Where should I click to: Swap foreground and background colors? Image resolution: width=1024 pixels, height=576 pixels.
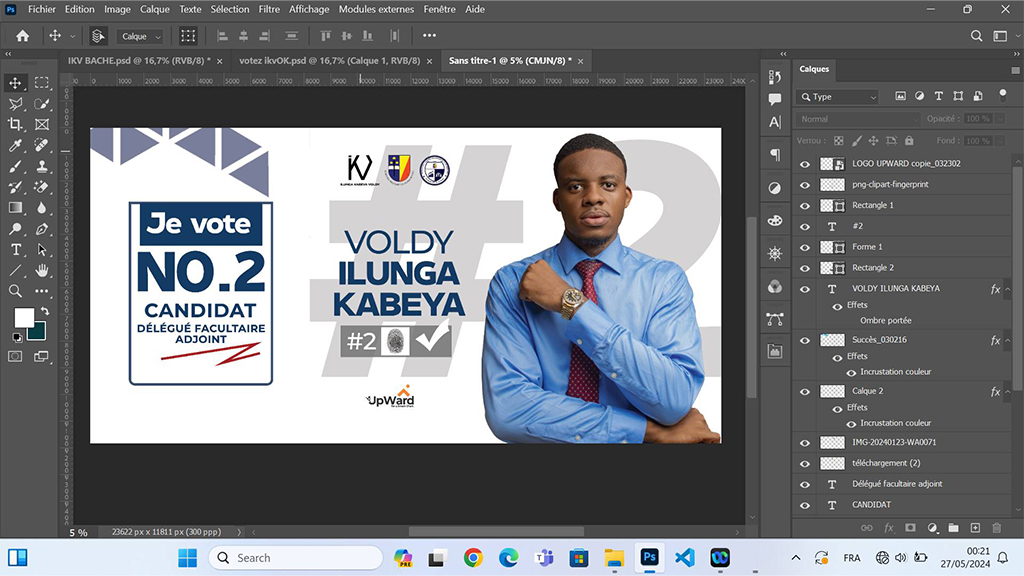44,311
